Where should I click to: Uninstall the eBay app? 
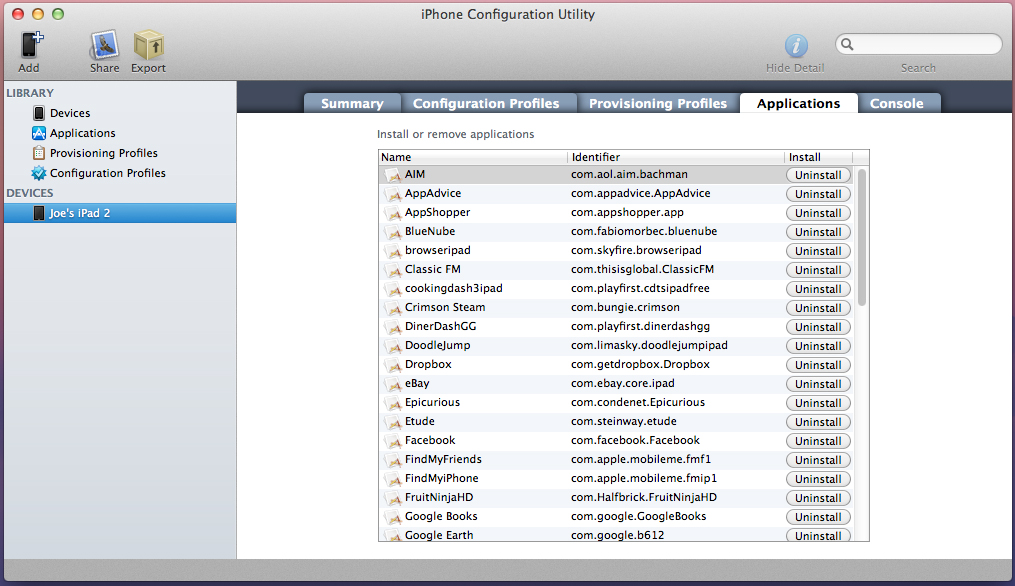tap(818, 384)
